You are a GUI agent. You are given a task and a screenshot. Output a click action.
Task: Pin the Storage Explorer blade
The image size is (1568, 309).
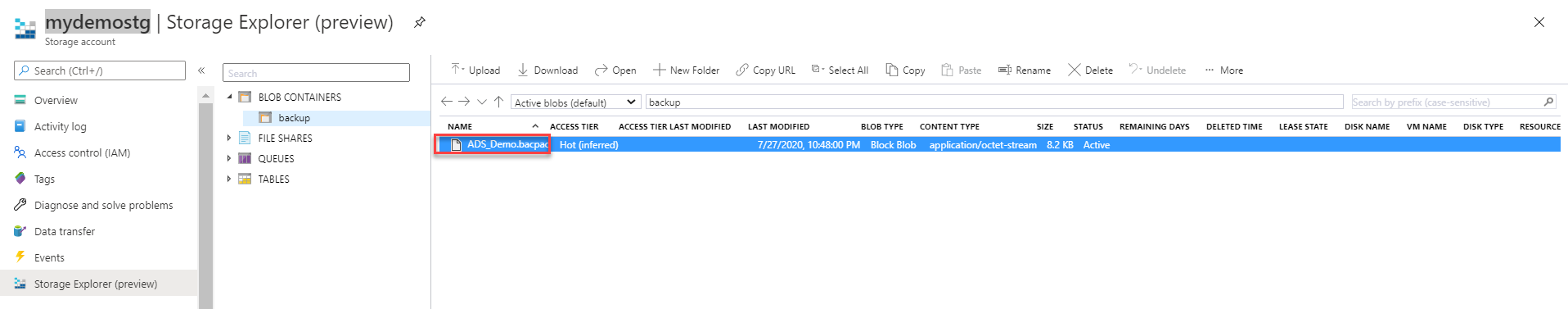419,22
